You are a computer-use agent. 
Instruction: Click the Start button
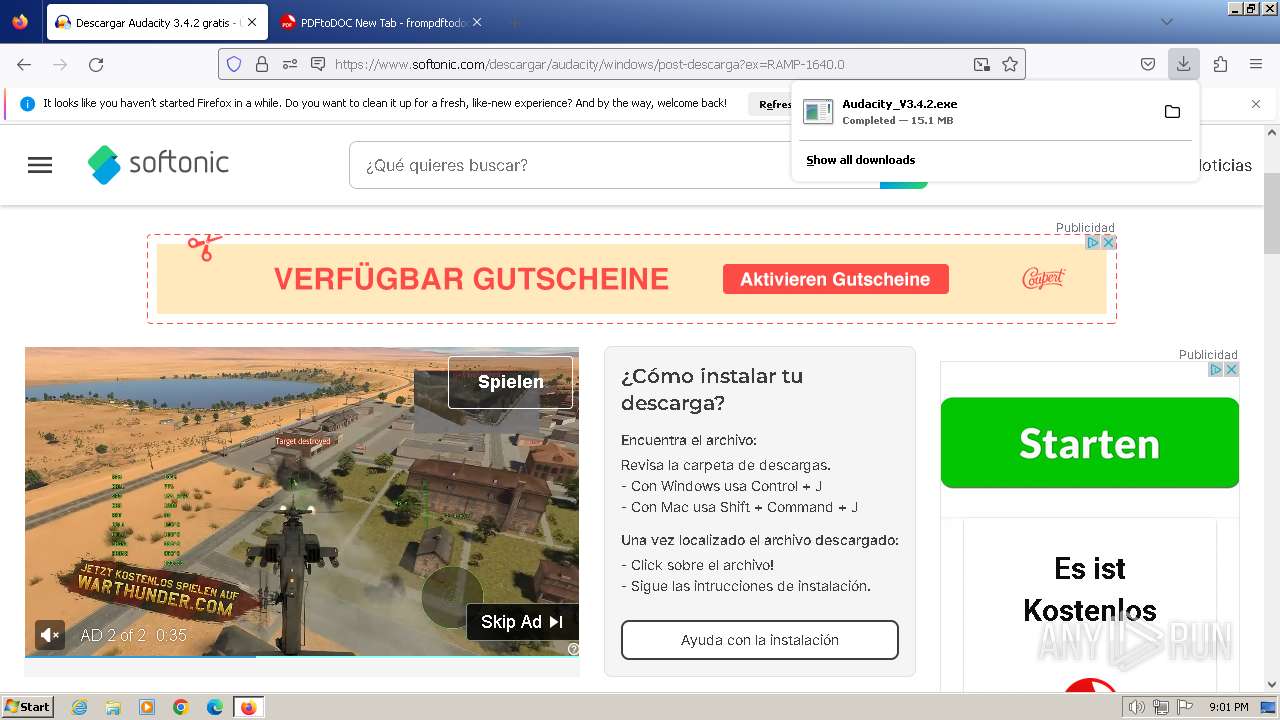[27, 707]
